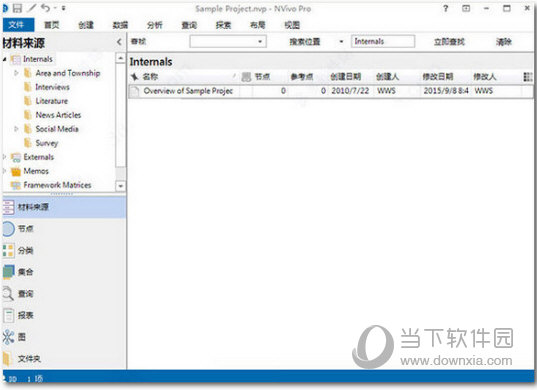
Task: Sort list by 名称 Name column header
Action: (150, 77)
